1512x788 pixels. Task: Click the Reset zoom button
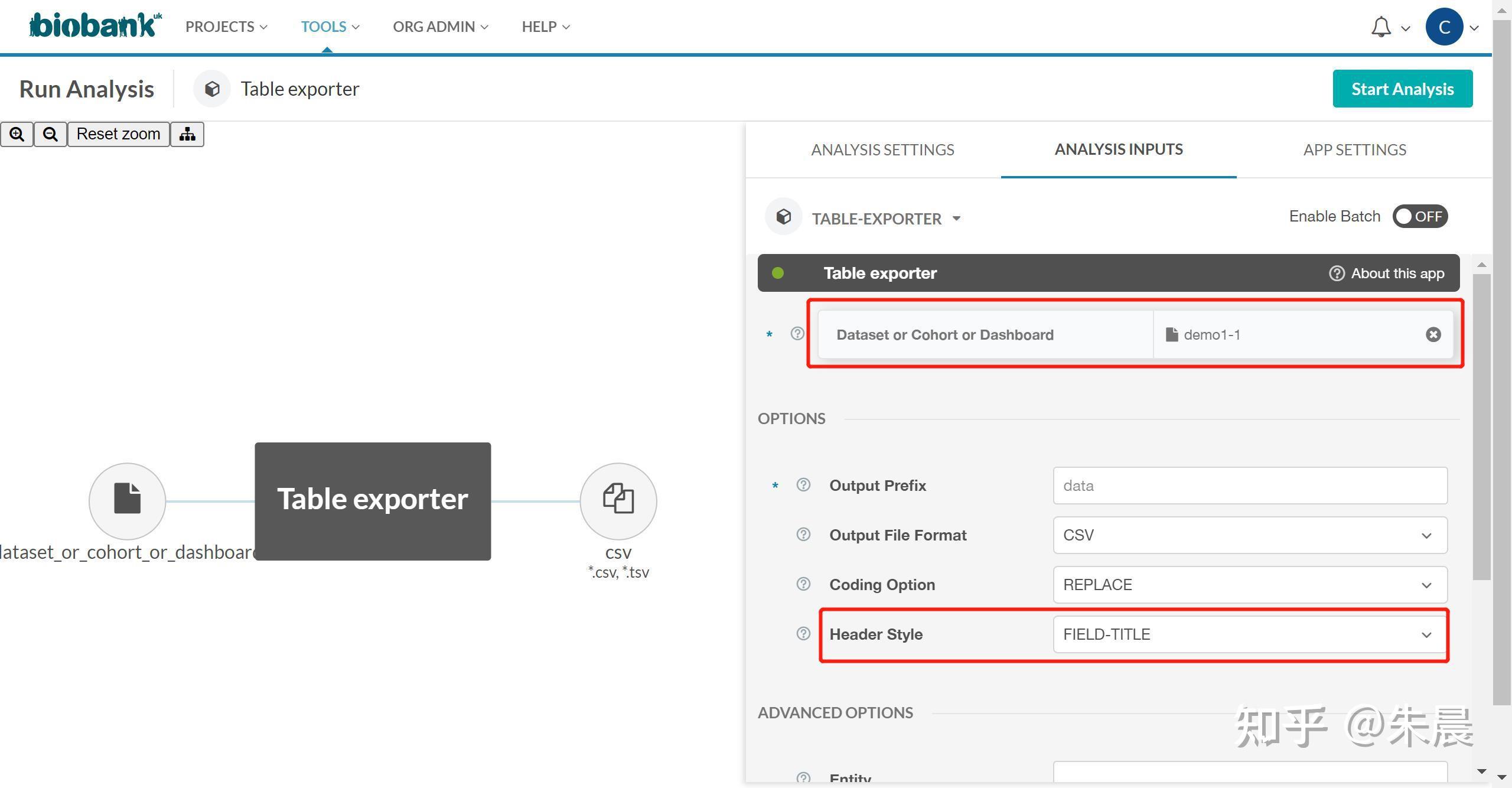118,134
